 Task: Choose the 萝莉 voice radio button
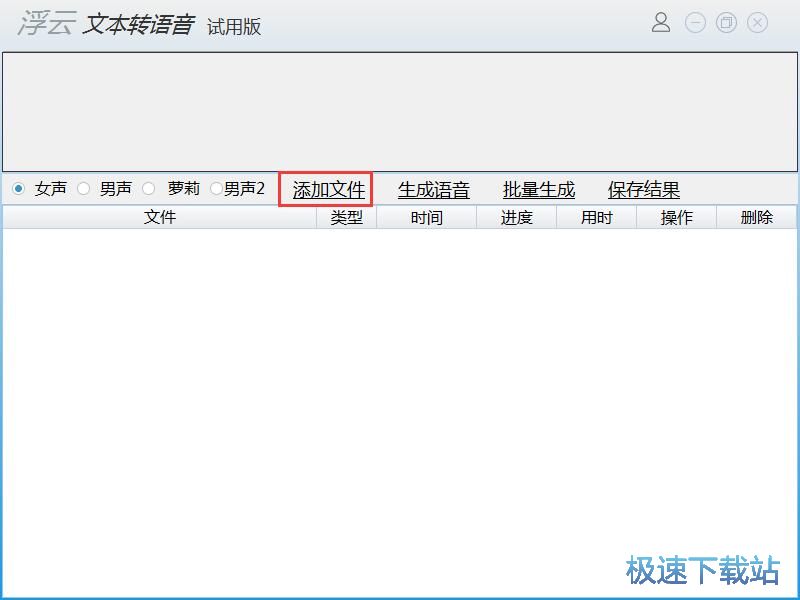coord(148,189)
